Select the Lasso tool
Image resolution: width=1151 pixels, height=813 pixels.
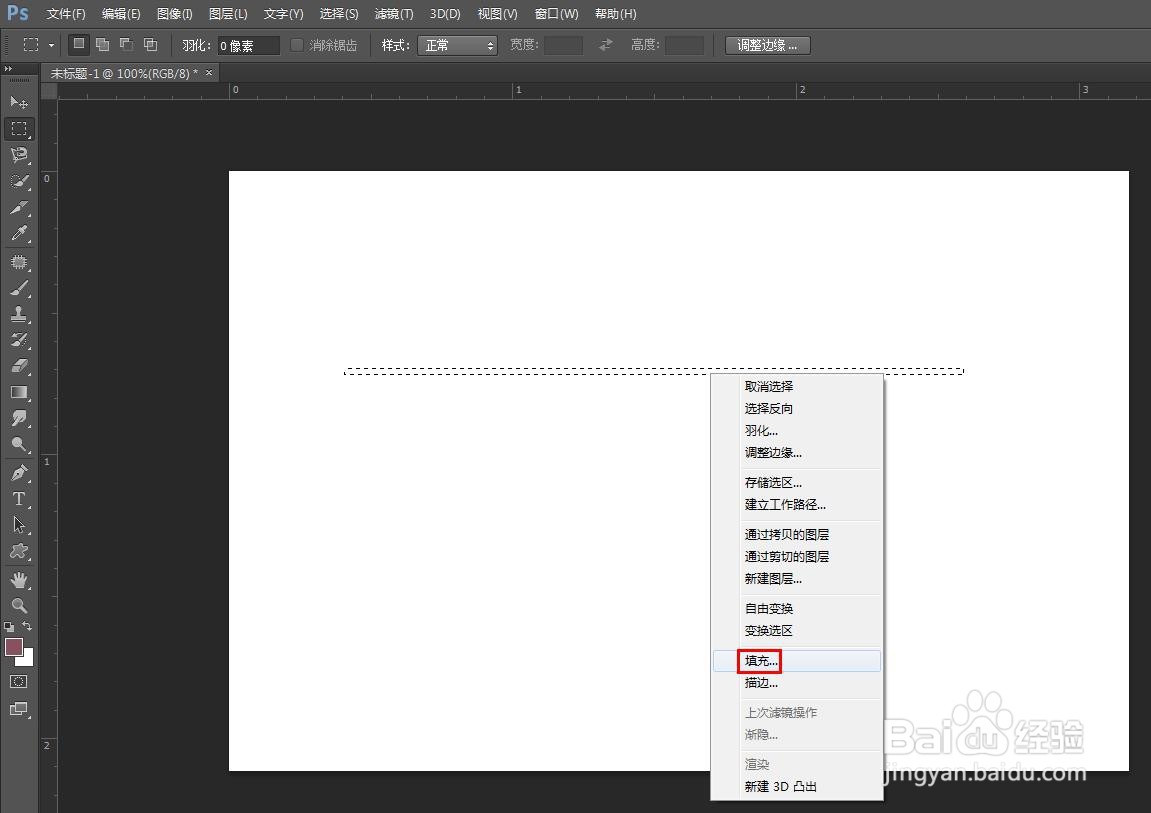pyautogui.click(x=18, y=155)
